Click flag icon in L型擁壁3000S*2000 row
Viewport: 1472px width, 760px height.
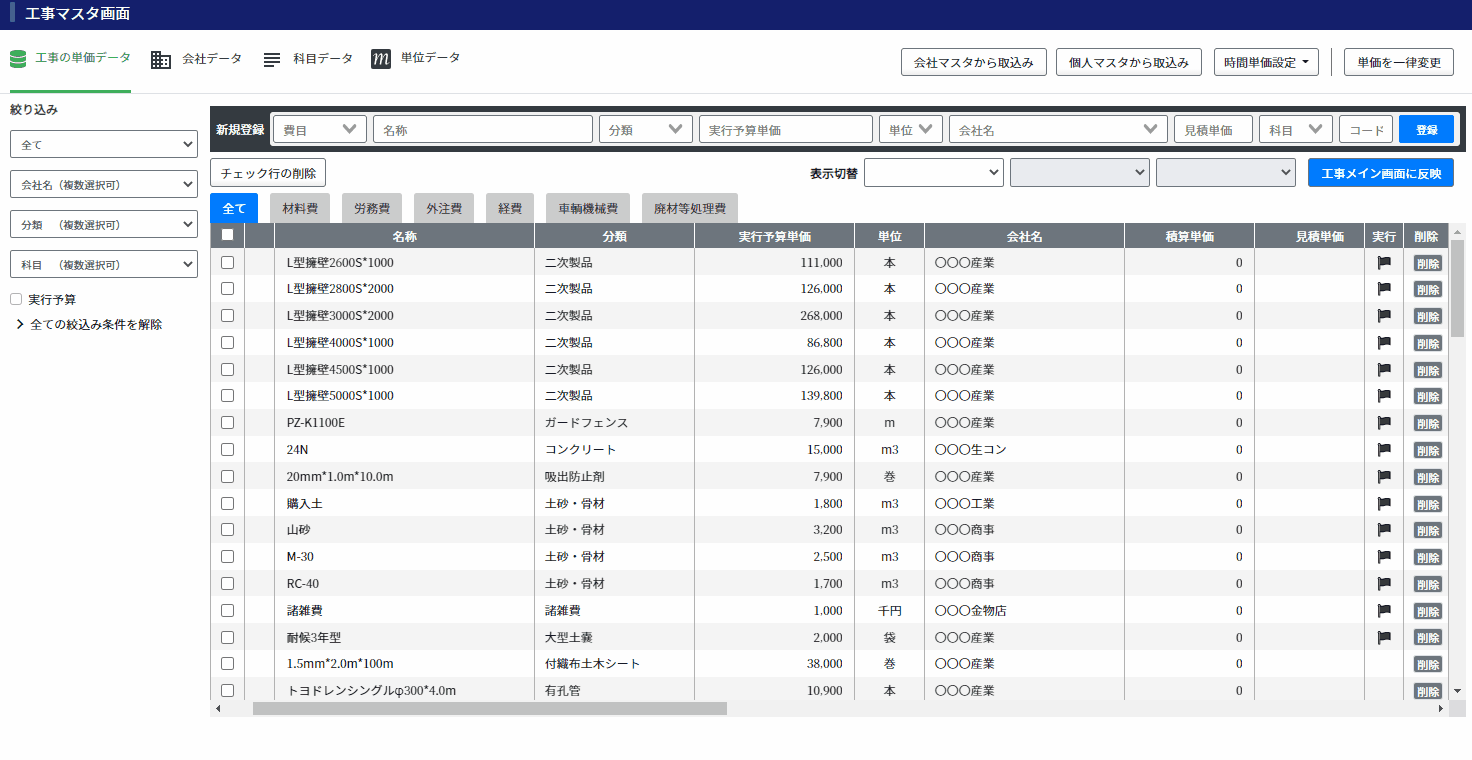[x=1384, y=316]
